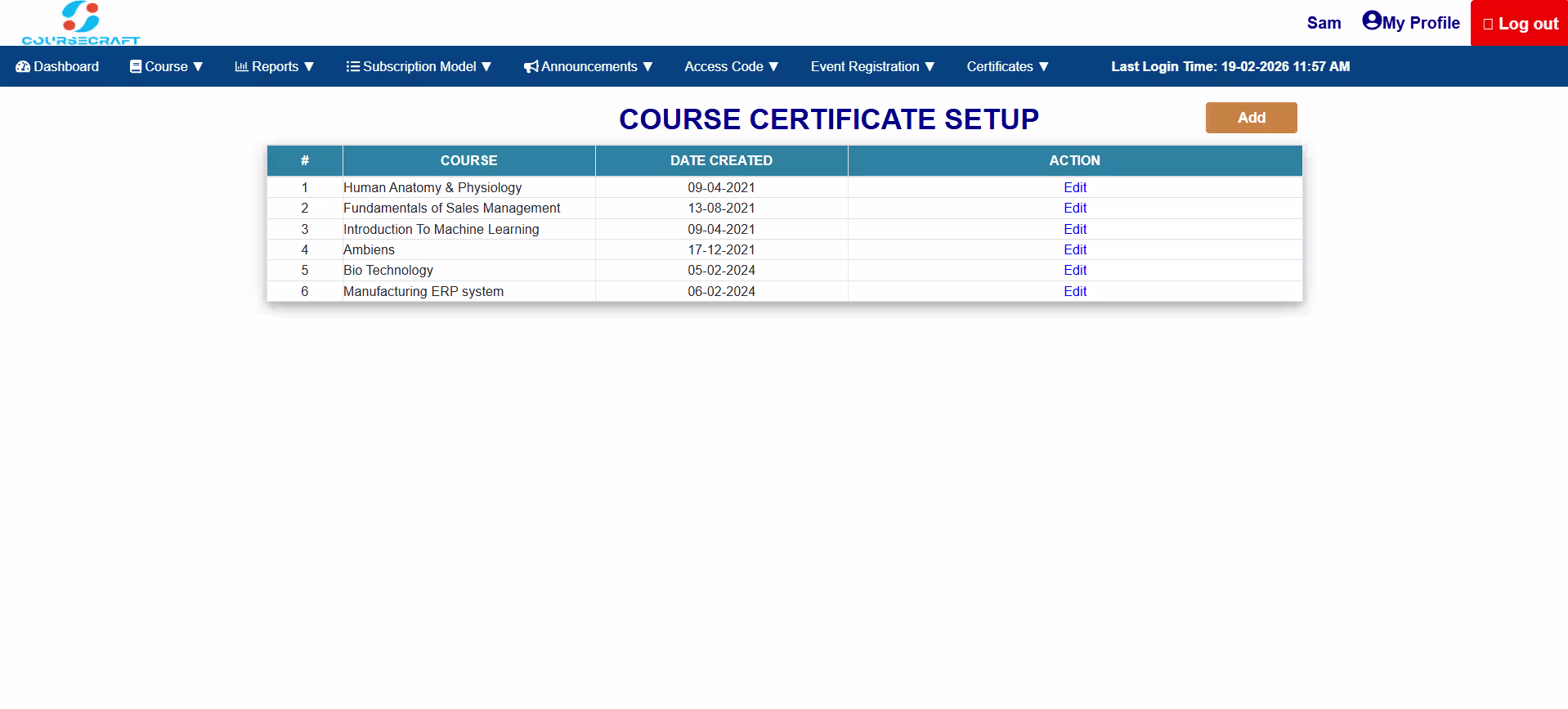Open the Access Code menu
This screenshot has height=709, width=1568.
tap(732, 67)
